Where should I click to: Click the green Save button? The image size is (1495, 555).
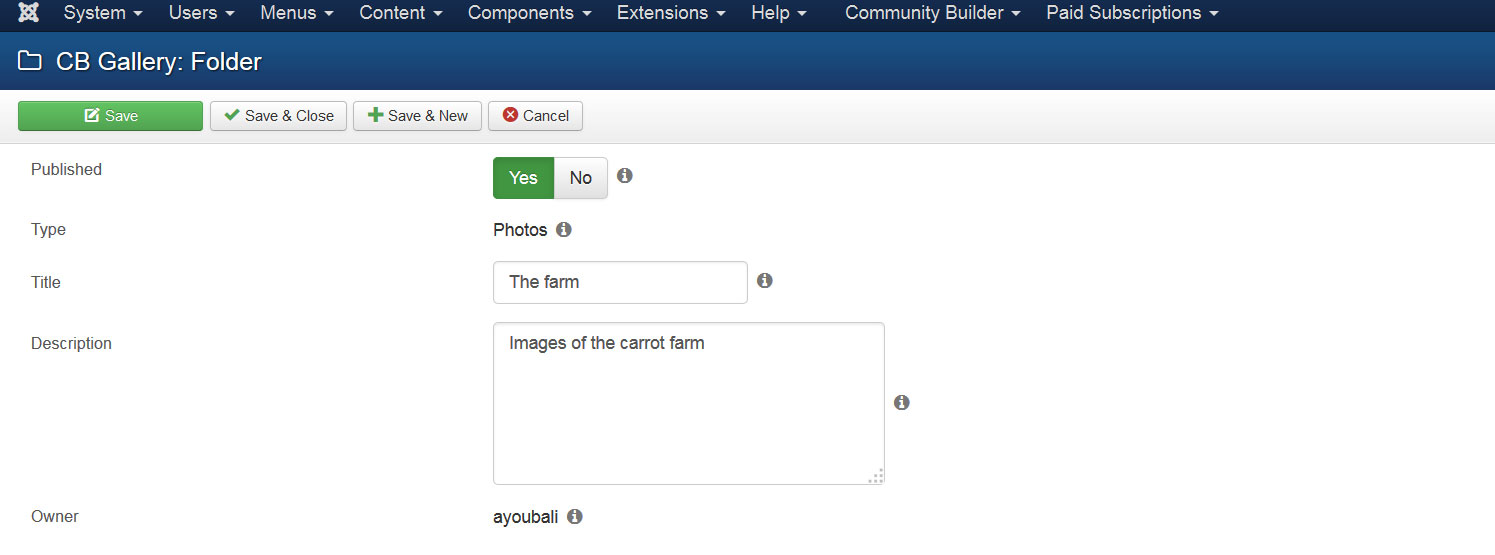(x=110, y=116)
